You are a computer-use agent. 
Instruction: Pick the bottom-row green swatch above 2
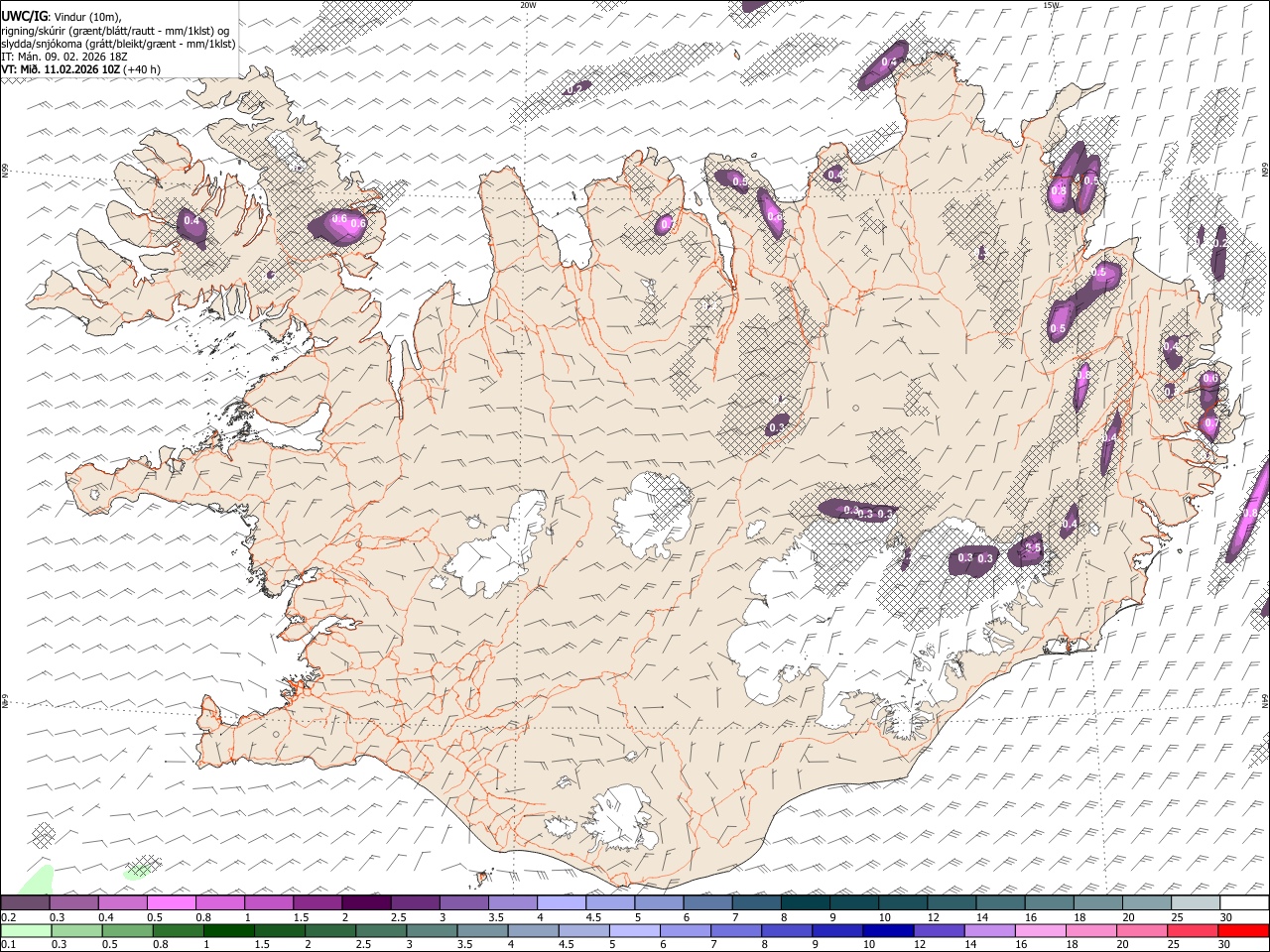[x=329, y=930]
